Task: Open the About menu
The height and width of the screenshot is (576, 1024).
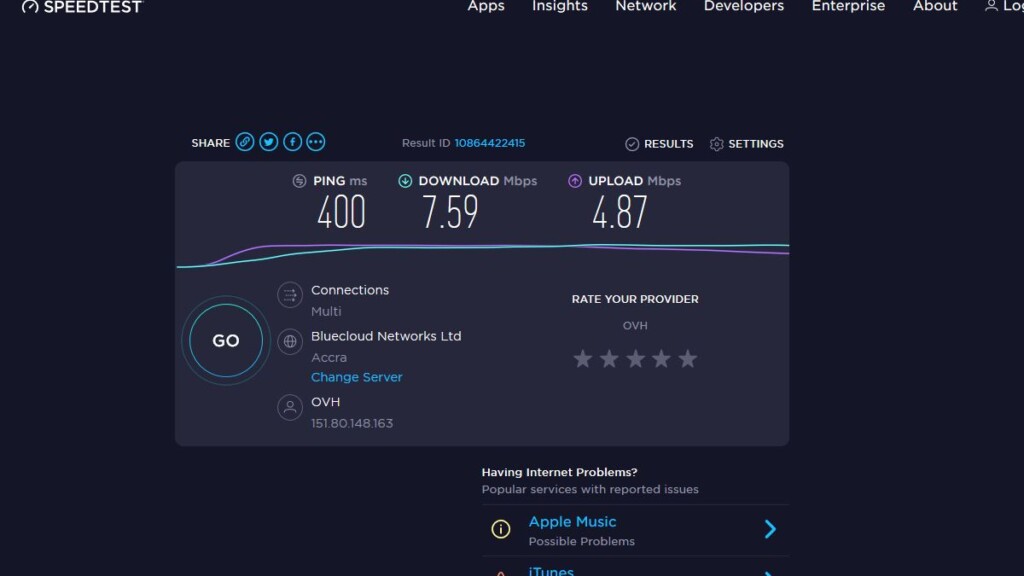Action: [x=935, y=6]
